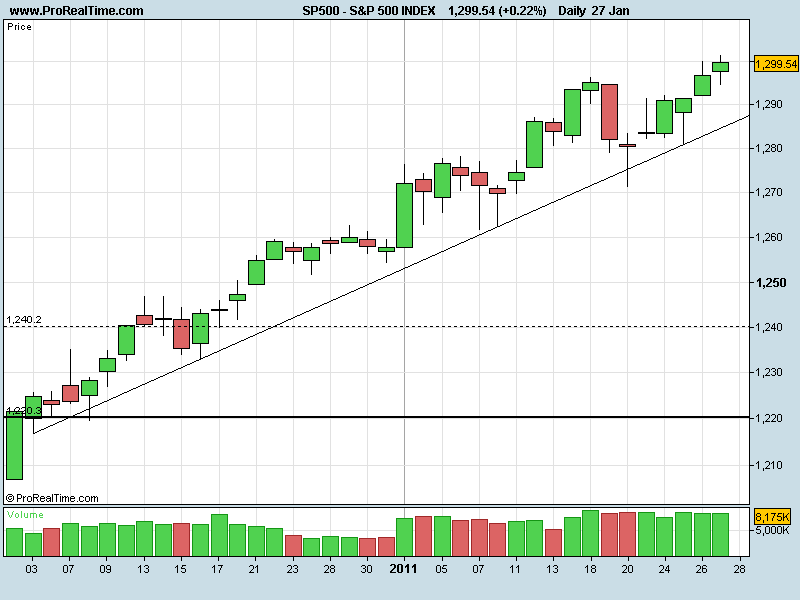Click the 26 date axis label
This screenshot has width=800, height=600.
[x=702, y=569]
